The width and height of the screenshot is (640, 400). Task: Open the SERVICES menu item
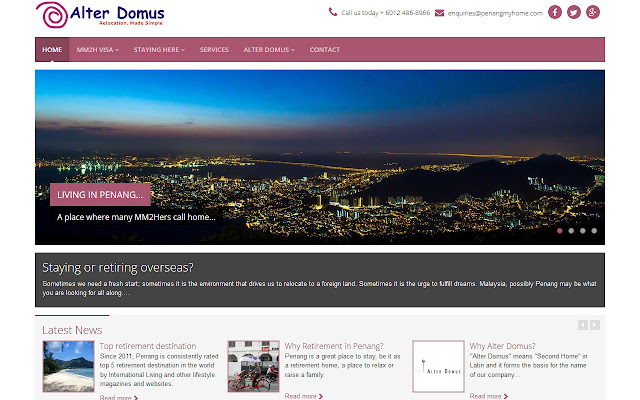[x=214, y=50]
